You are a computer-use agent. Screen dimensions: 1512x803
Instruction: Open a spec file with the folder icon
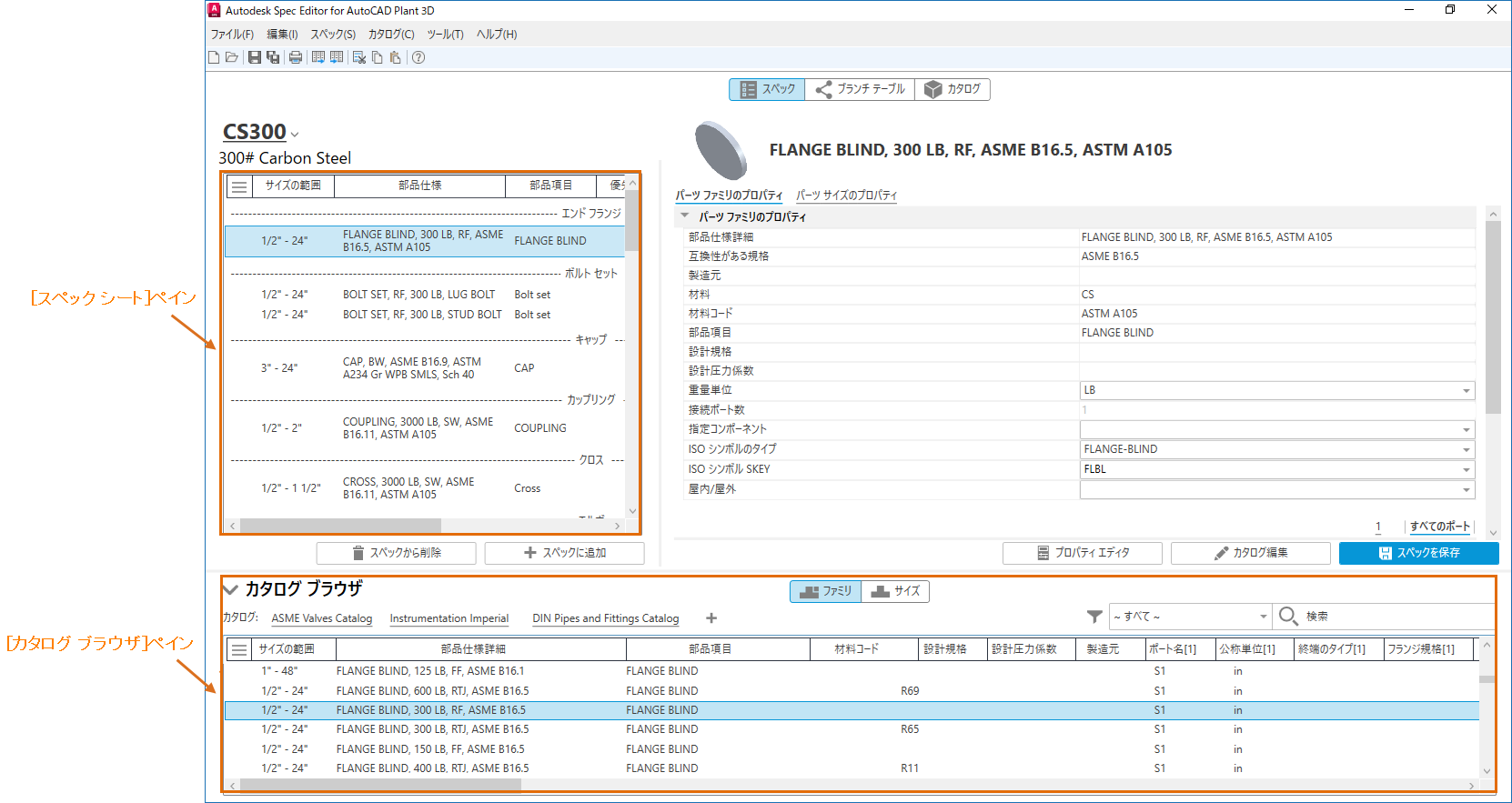pos(232,57)
